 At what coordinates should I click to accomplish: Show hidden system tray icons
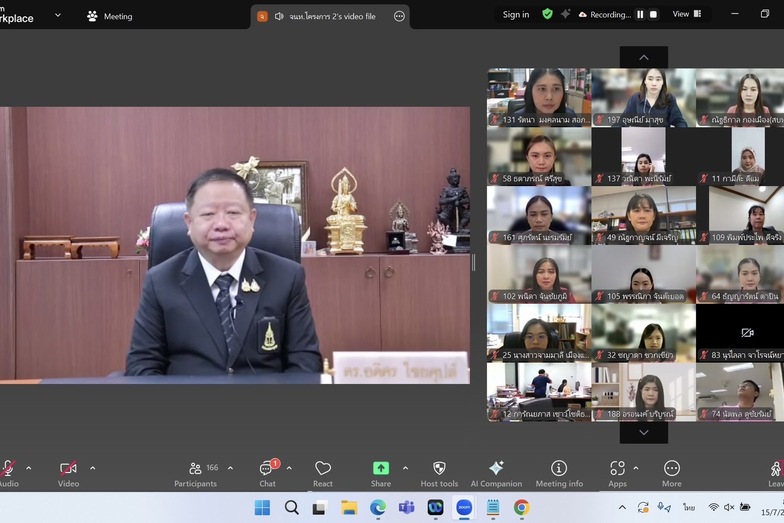(x=622, y=508)
